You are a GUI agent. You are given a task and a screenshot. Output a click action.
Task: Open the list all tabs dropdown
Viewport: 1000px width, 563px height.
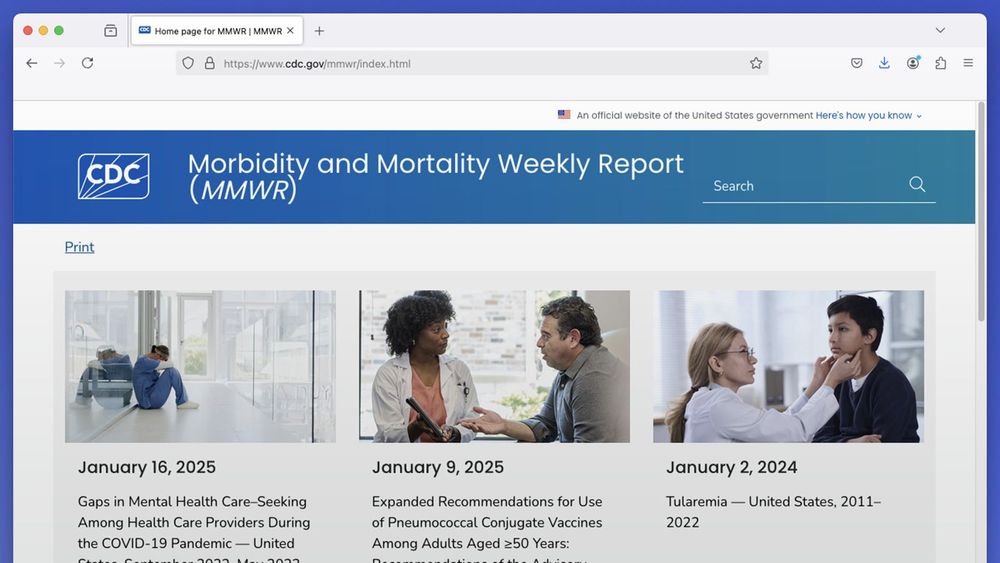[940, 30]
